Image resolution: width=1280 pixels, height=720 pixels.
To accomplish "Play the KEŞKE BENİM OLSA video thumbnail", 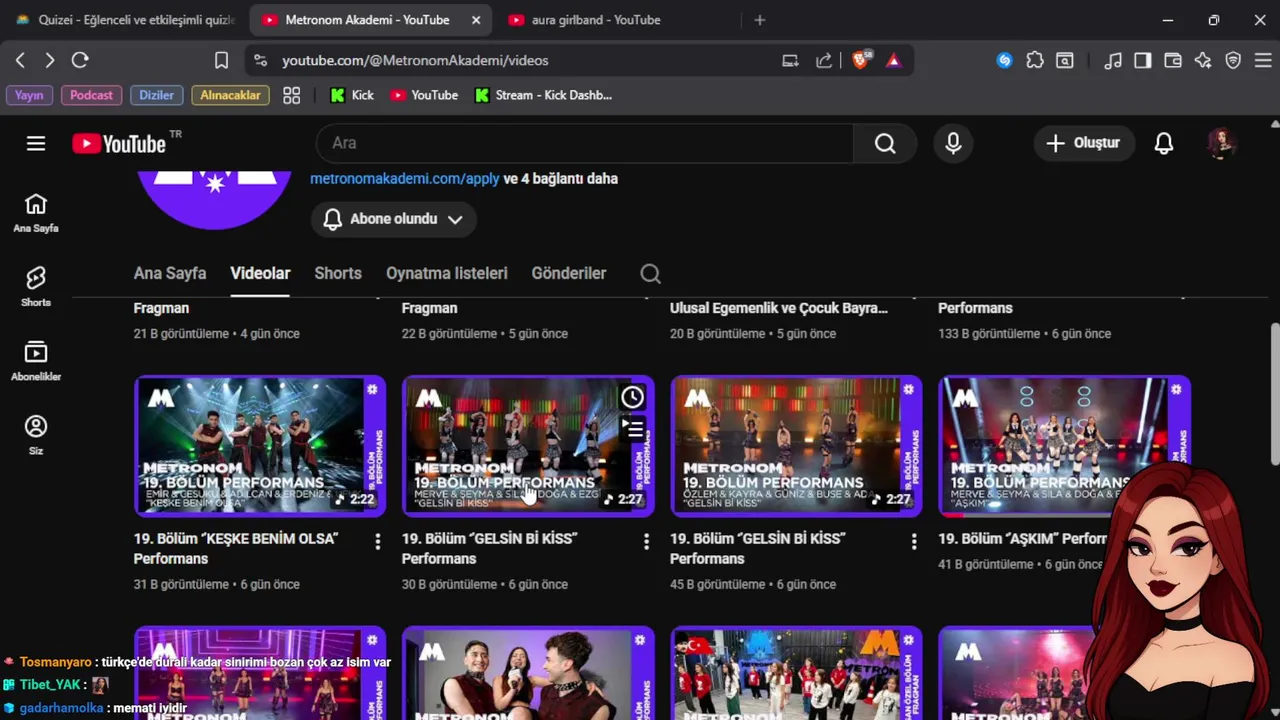I will [260, 445].
